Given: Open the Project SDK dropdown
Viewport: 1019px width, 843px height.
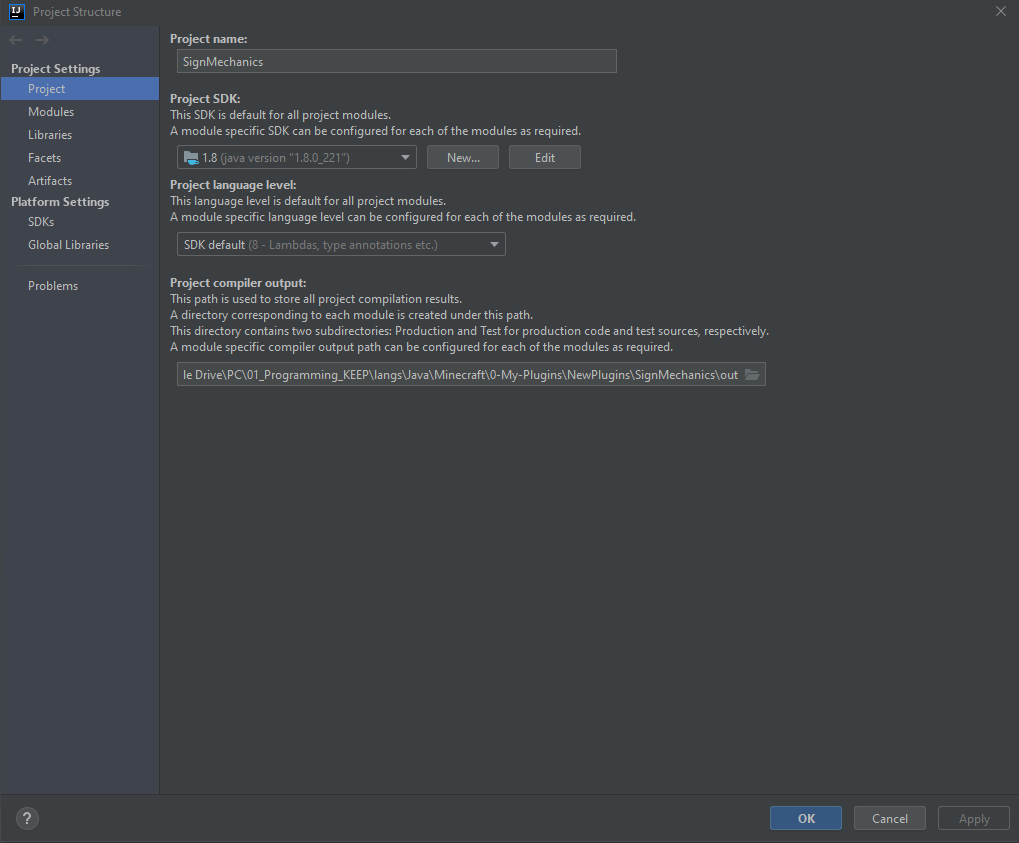Looking at the screenshot, I should [296, 157].
